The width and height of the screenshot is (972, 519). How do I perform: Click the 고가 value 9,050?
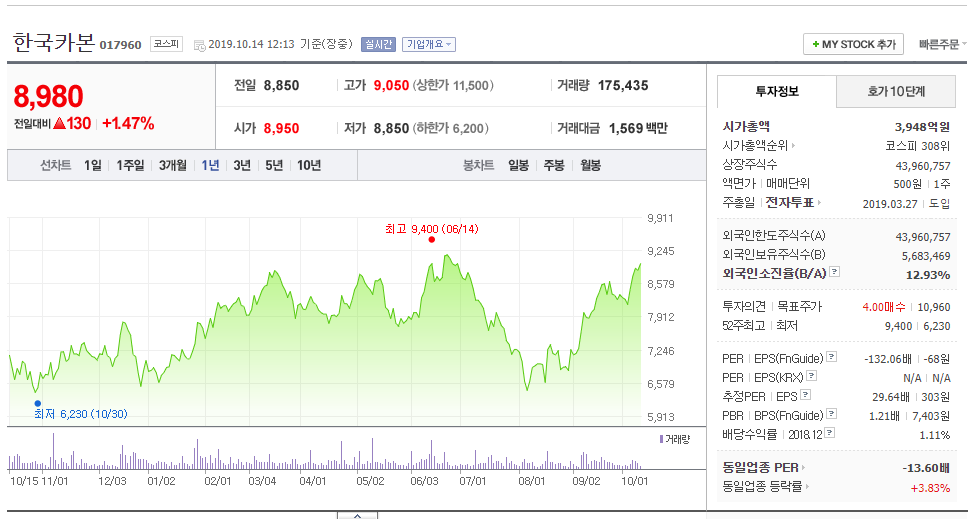[x=391, y=86]
